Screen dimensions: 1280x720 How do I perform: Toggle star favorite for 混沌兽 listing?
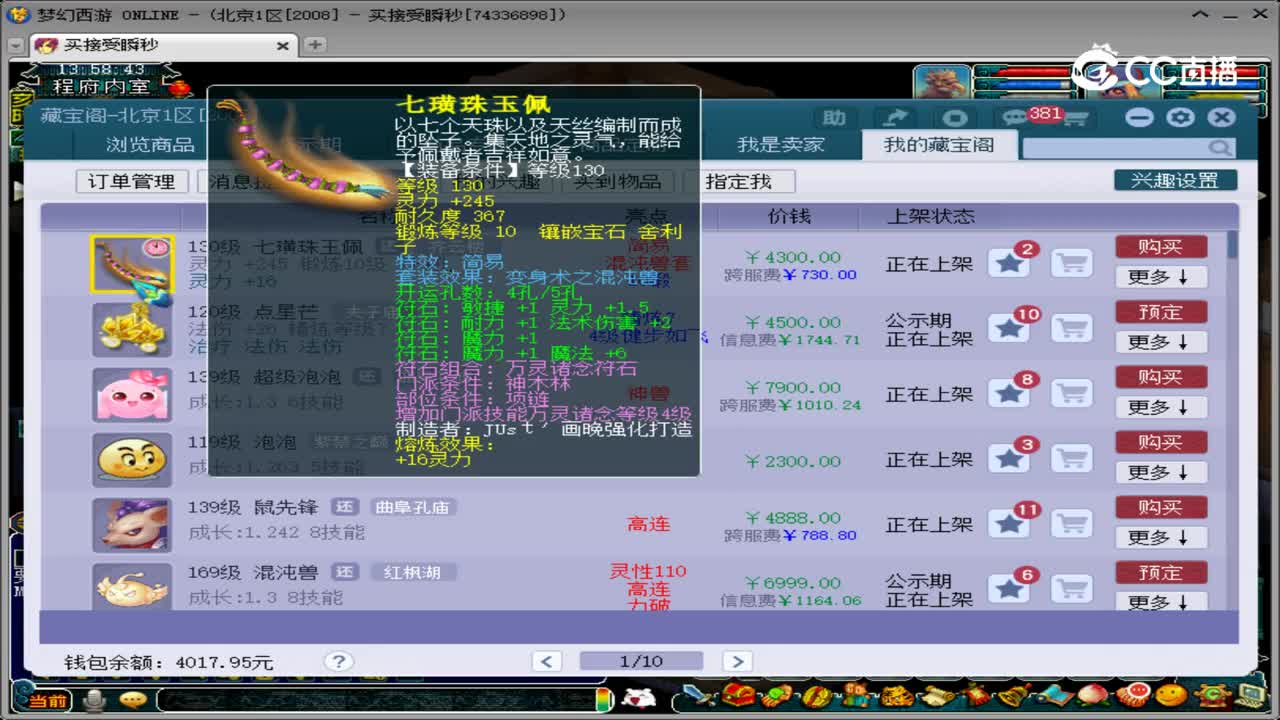pyautogui.click(x=1009, y=589)
